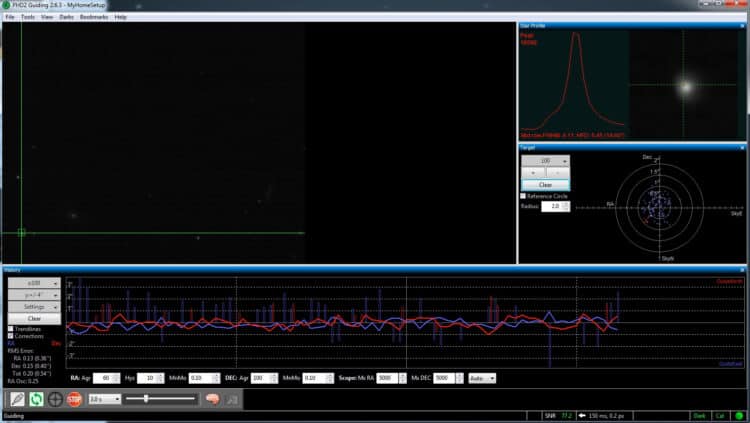Image resolution: width=750 pixels, height=423 pixels.
Task: Click the SNR value in status bar
Action: click(x=567, y=416)
